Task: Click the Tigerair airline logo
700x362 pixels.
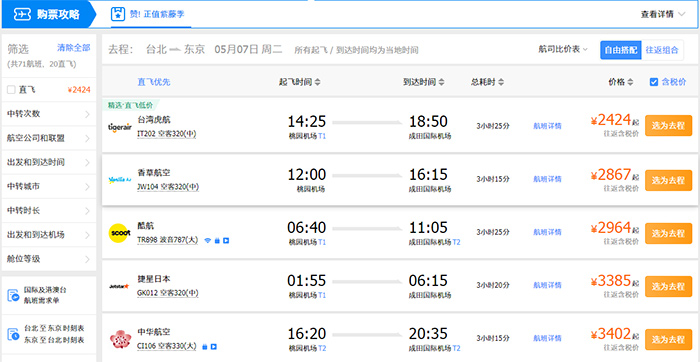Action: point(120,127)
